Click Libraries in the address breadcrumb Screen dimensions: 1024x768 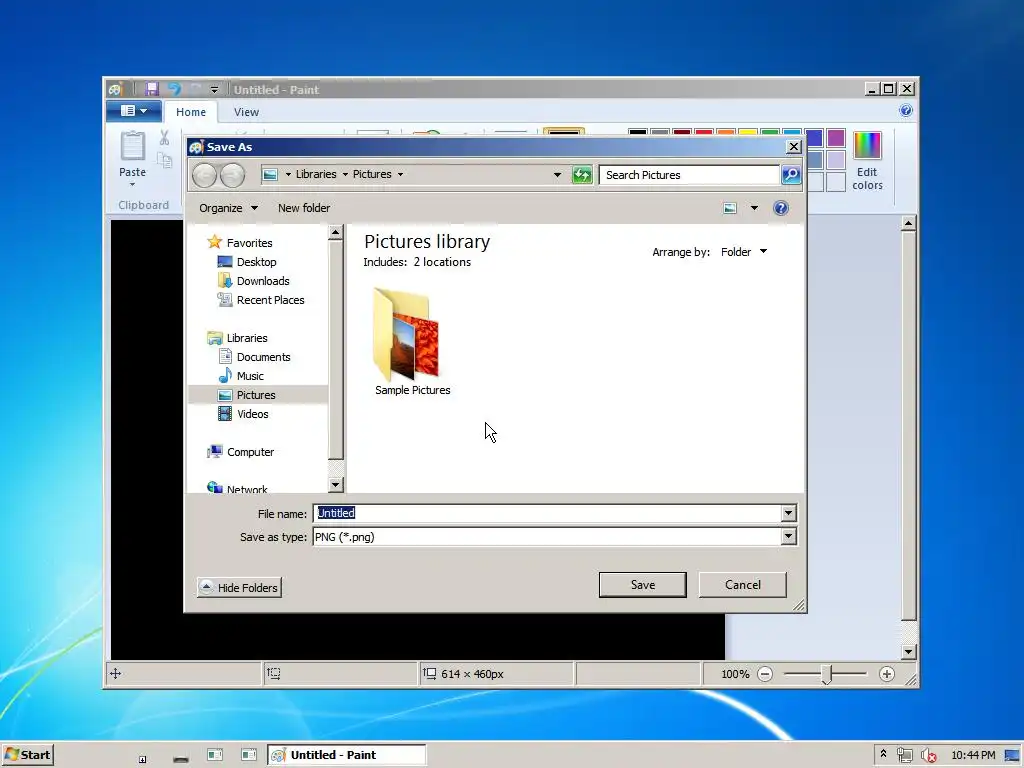tap(316, 174)
